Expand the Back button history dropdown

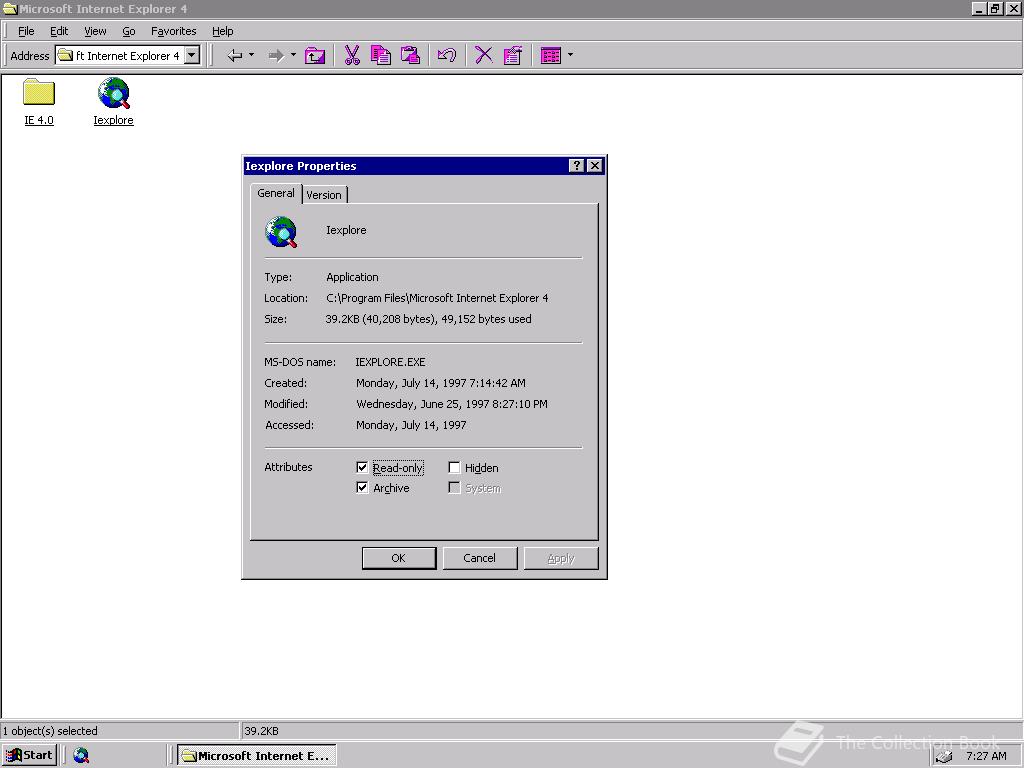pyautogui.click(x=251, y=56)
